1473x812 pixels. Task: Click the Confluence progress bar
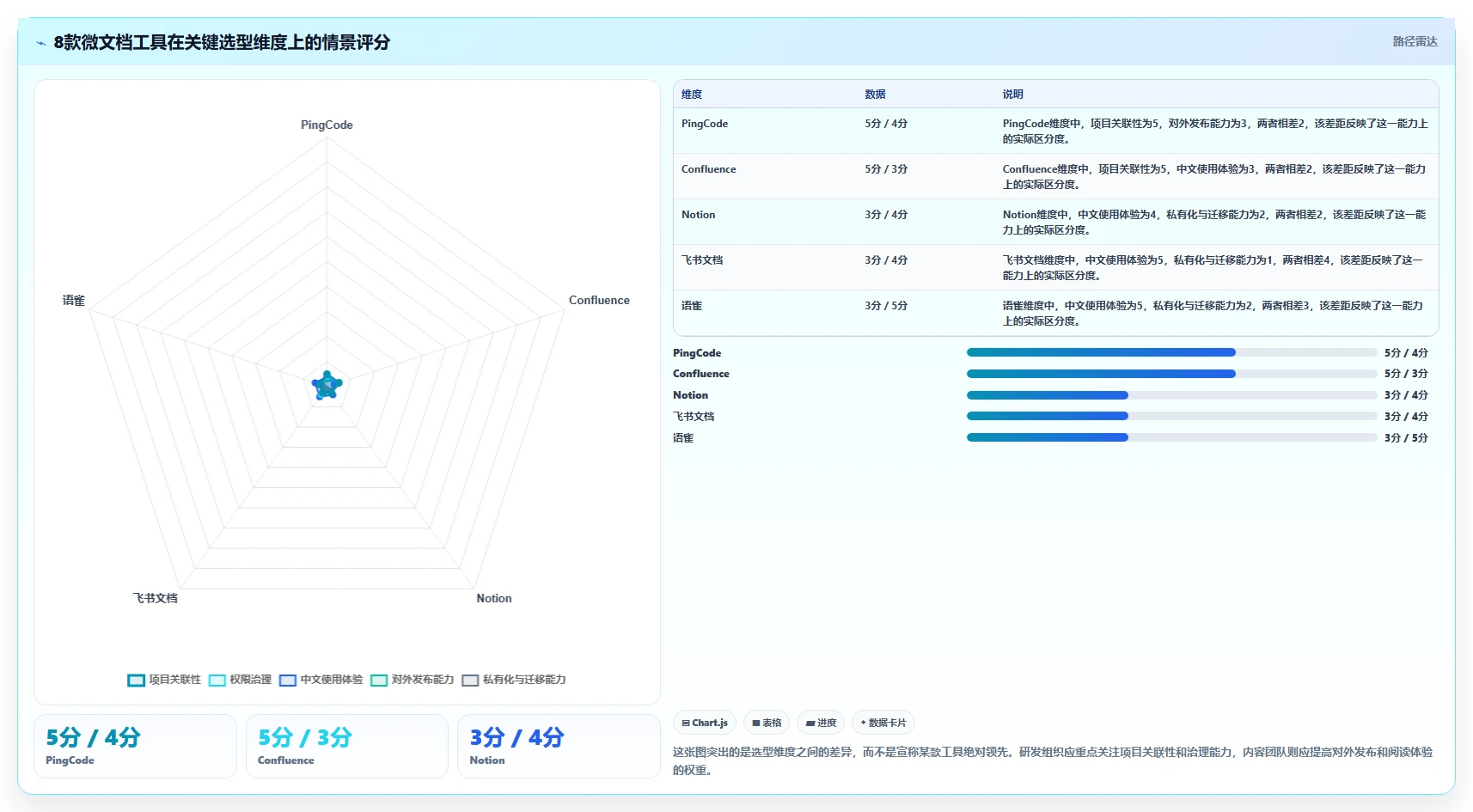tap(1171, 374)
